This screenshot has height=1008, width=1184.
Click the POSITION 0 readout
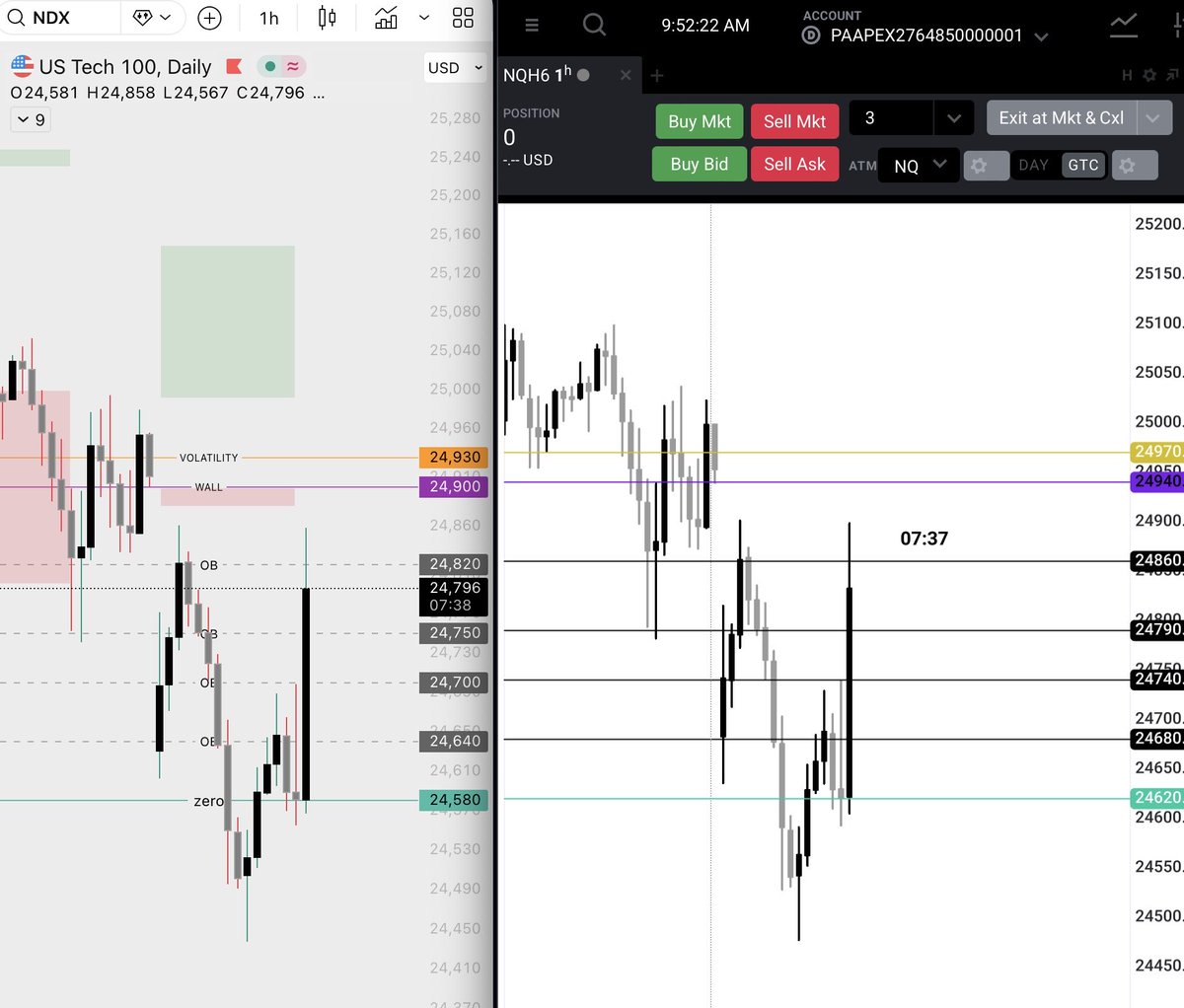[531, 127]
